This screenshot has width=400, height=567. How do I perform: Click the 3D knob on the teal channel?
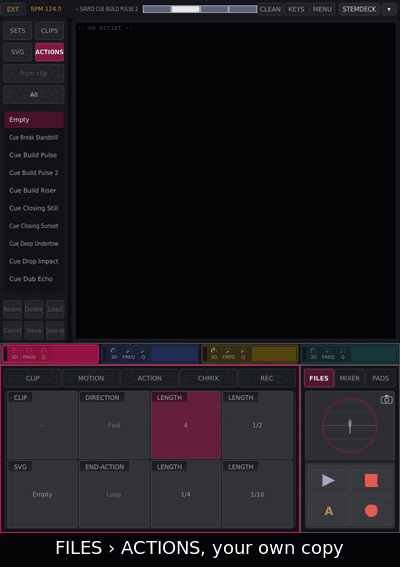pyautogui.click(x=313, y=350)
